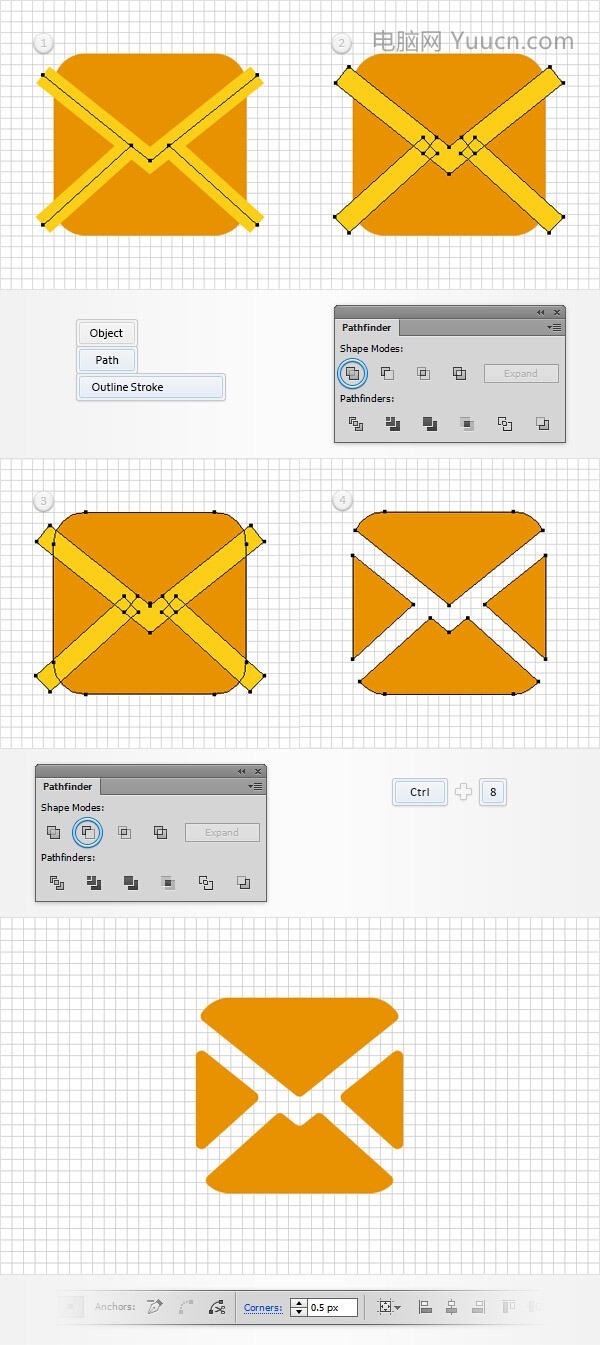Convert selected anchor points to smooth
This screenshot has width=600, height=1345.
(x=185, y=1306)
